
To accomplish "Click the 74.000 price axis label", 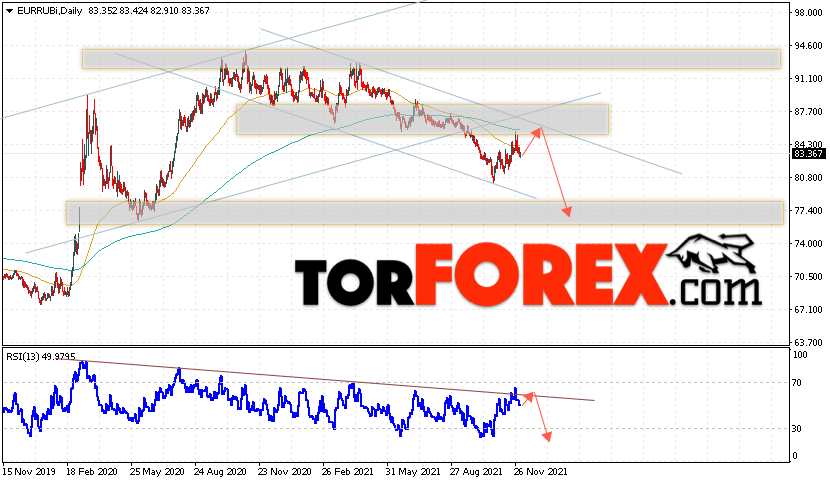I will (808, 243).
